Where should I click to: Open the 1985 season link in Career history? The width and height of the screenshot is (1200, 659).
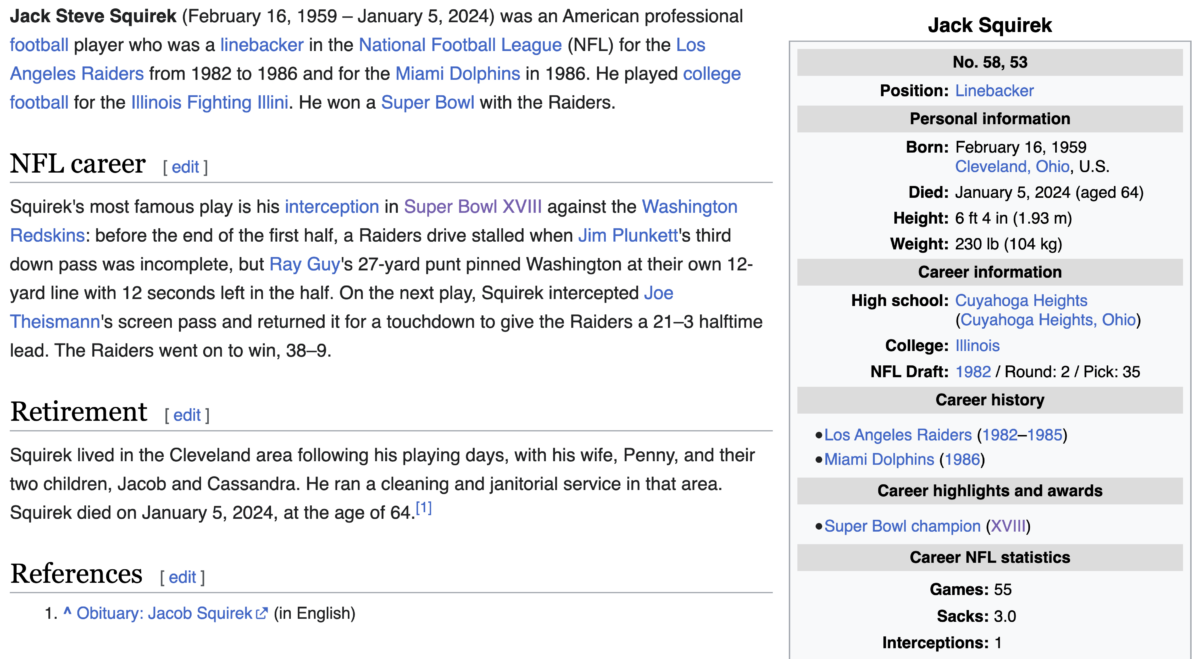pyautogui.click(x=1044, y=435)
